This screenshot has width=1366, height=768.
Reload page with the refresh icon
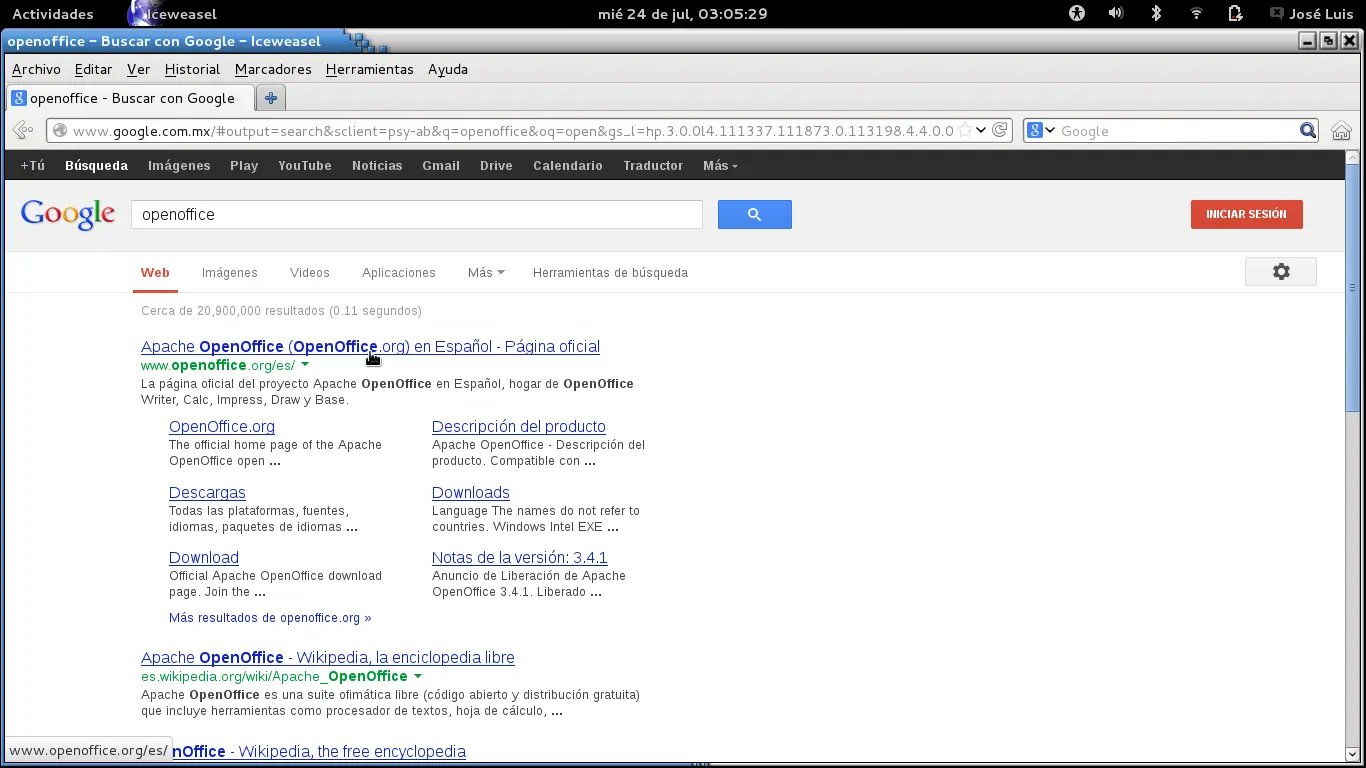999,131
